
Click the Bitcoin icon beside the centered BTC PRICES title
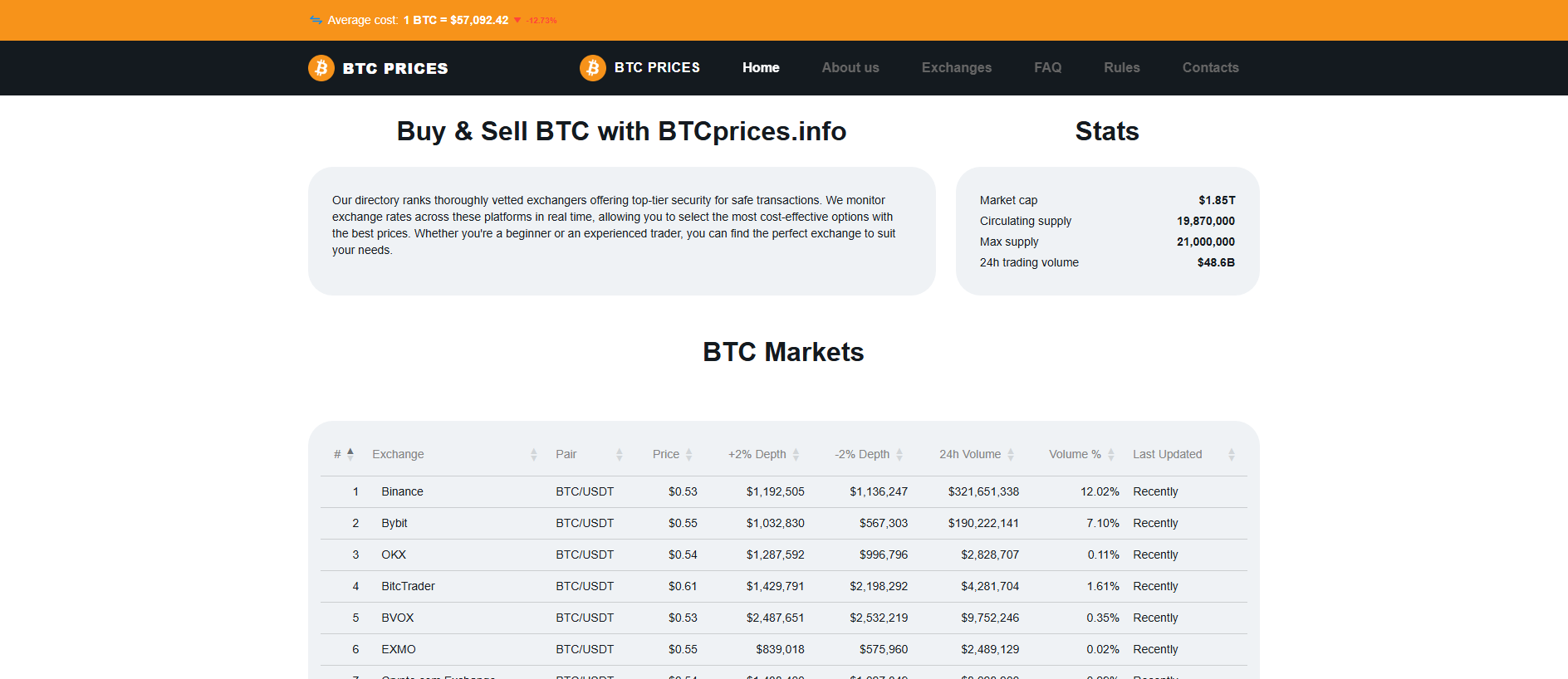593,68
